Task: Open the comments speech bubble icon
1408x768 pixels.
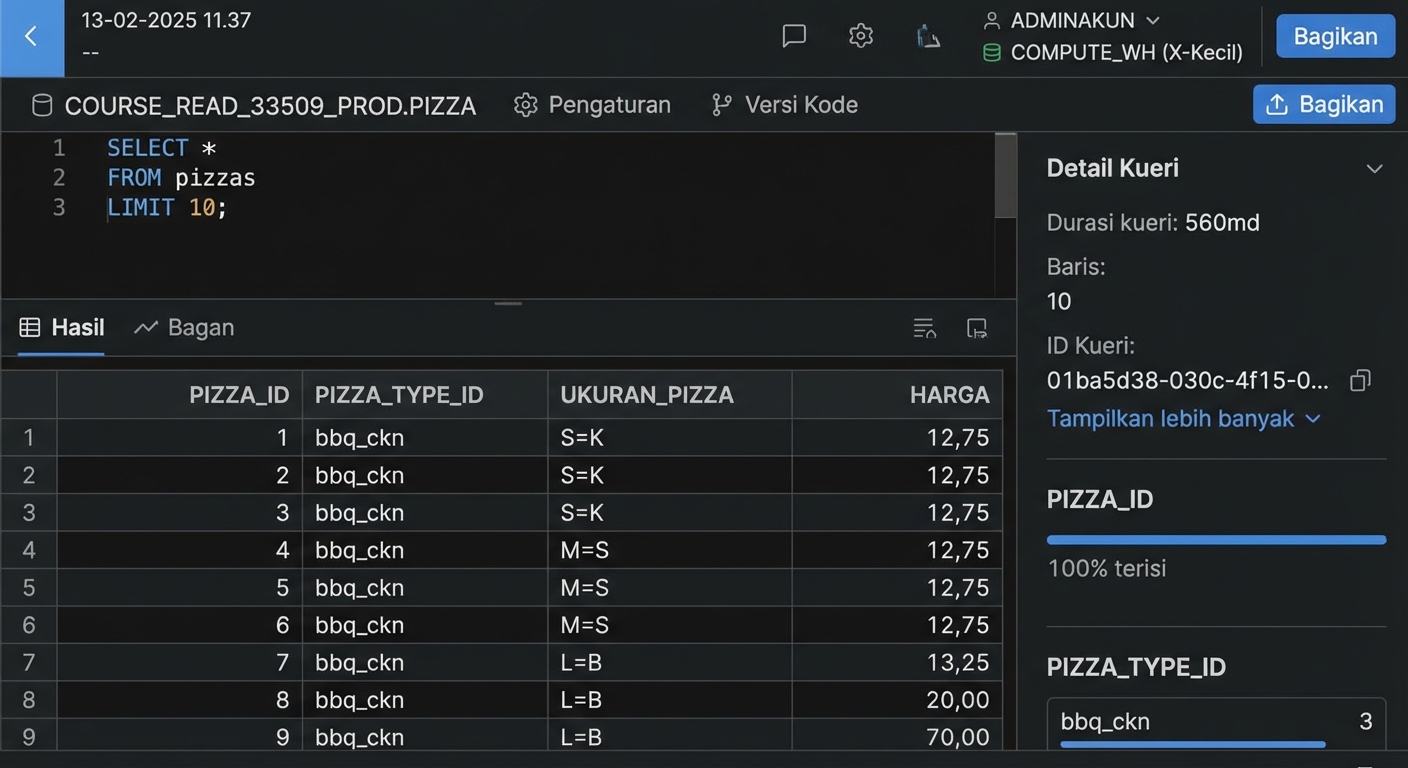Action: coord(794,37)
